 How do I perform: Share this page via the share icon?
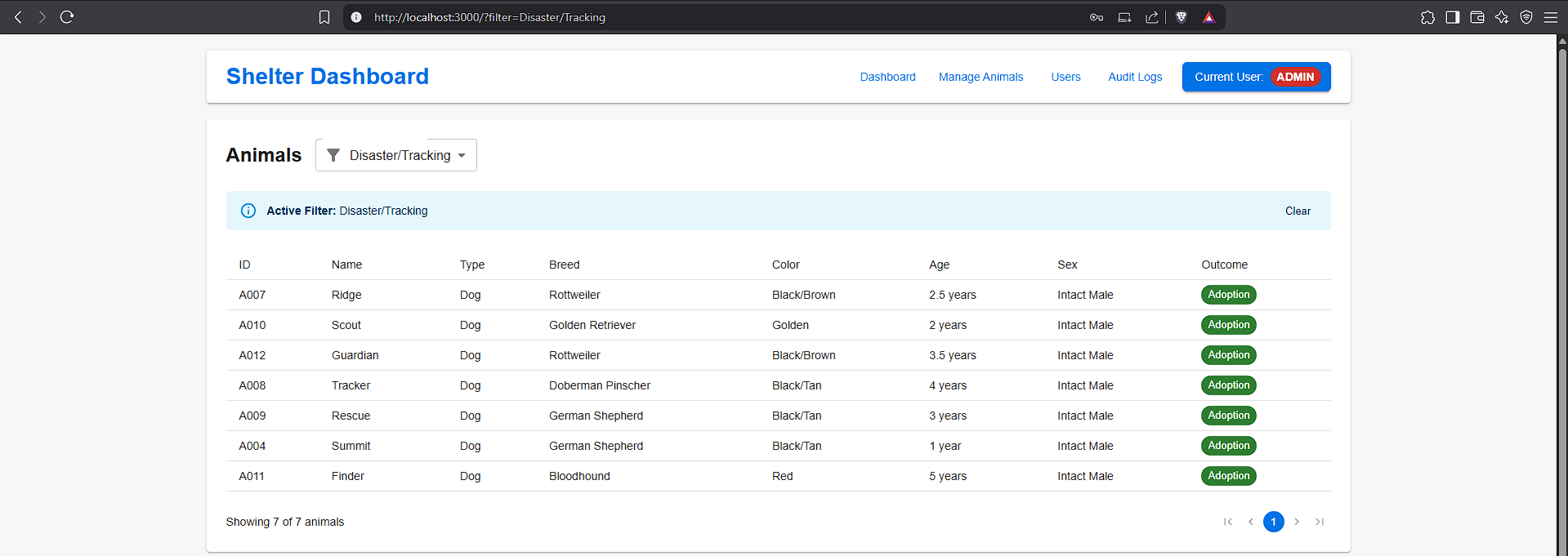pos(1152,17)
